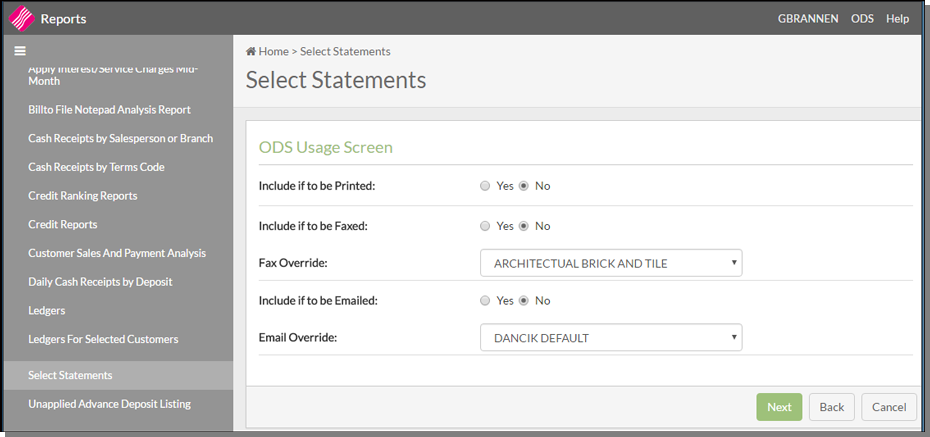
Task: Click the ODS Usage Screen heading
Action: [x=326, y=147]
